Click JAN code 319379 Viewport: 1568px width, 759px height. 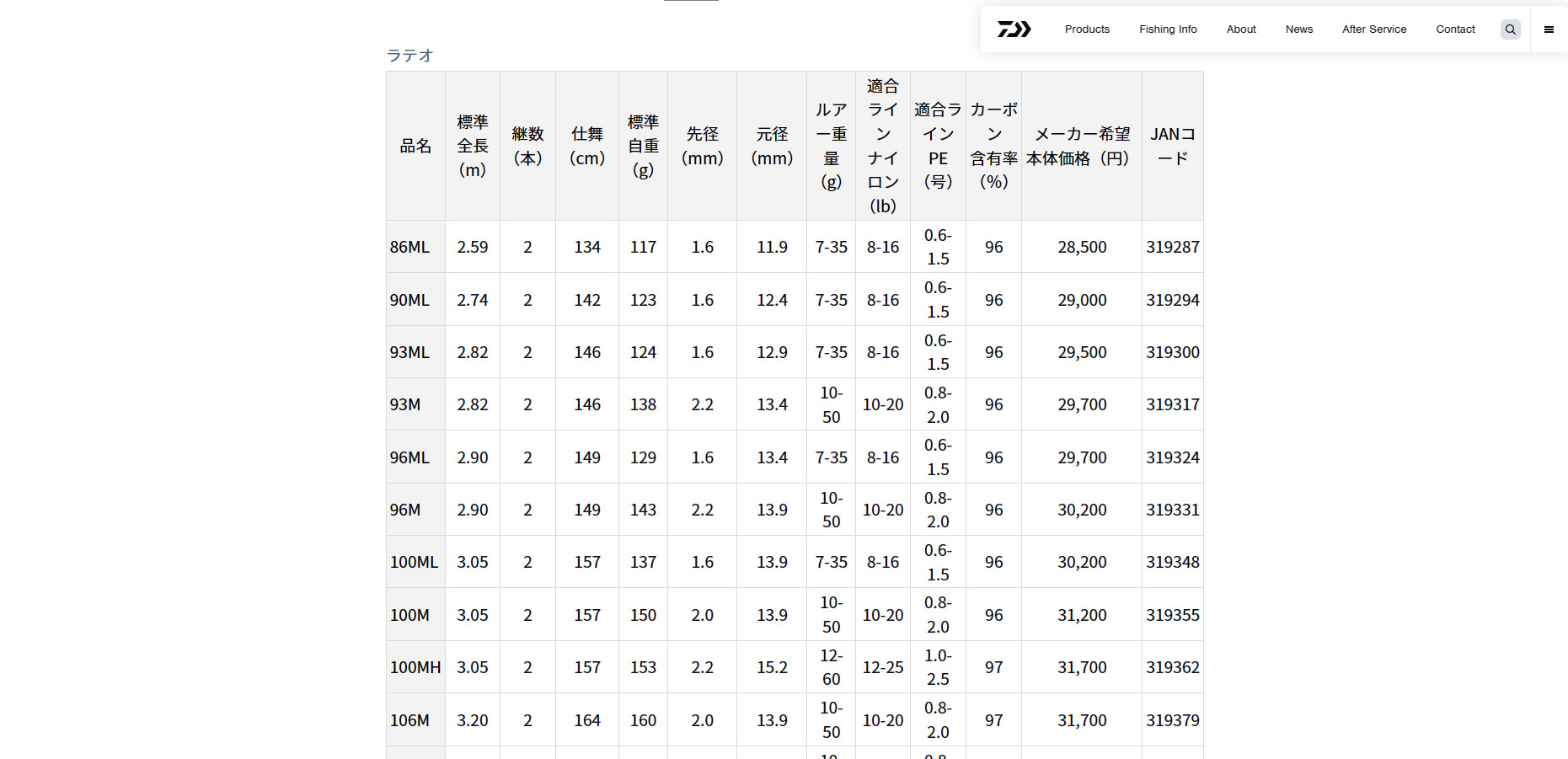(1173, 720)
